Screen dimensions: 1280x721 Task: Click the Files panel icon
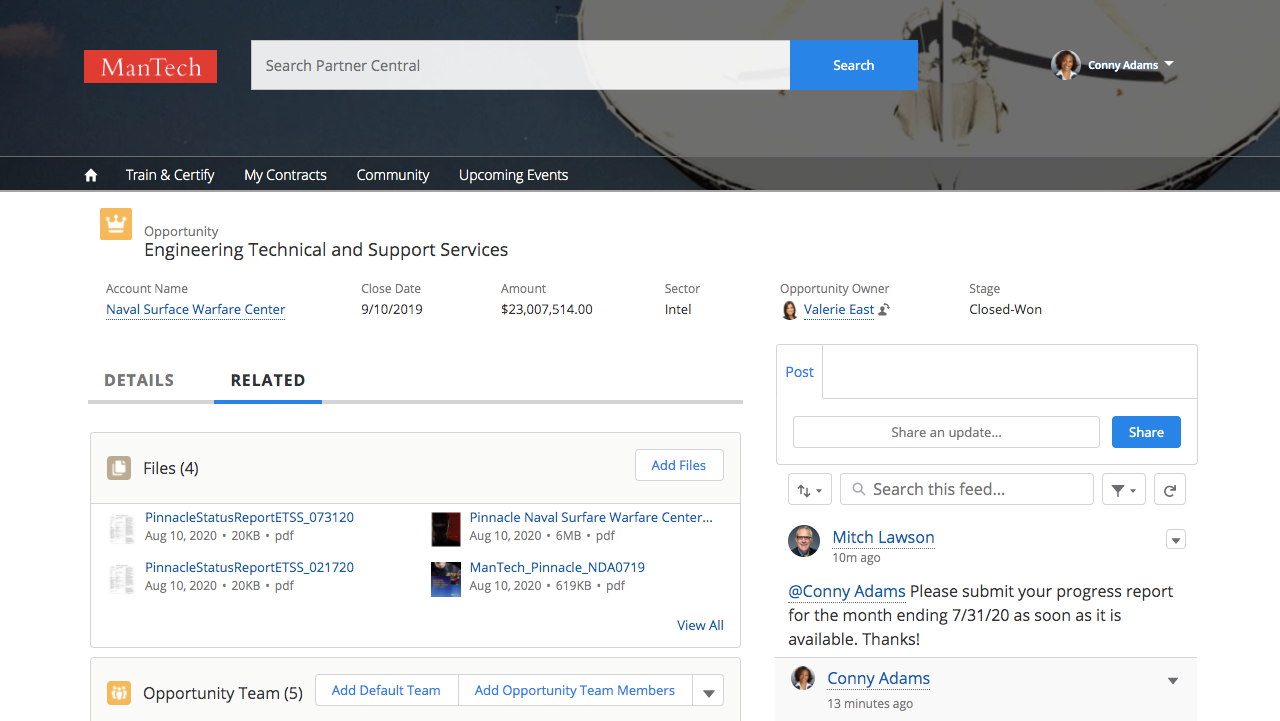pos(120,467)
